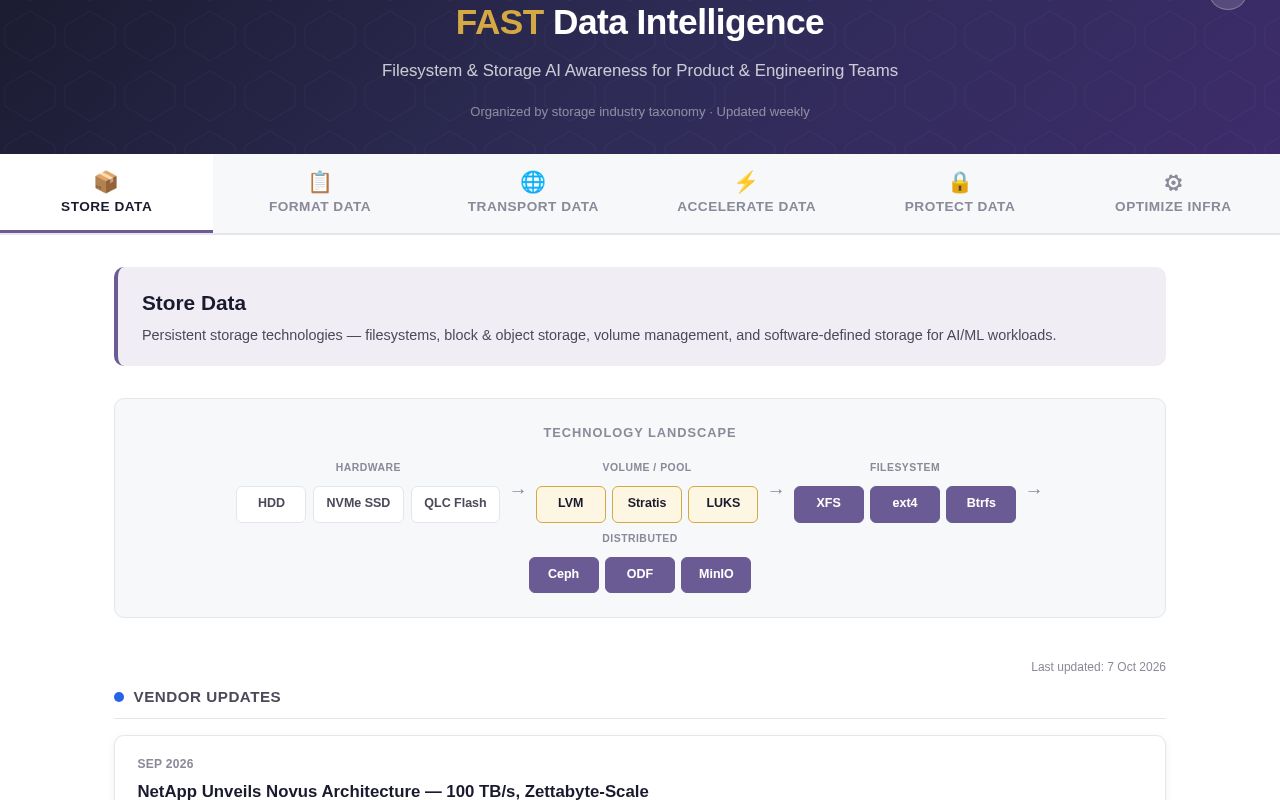Click the QLC Flash chip
This screenshot has height=800, width=1280.
coord(455,504)
